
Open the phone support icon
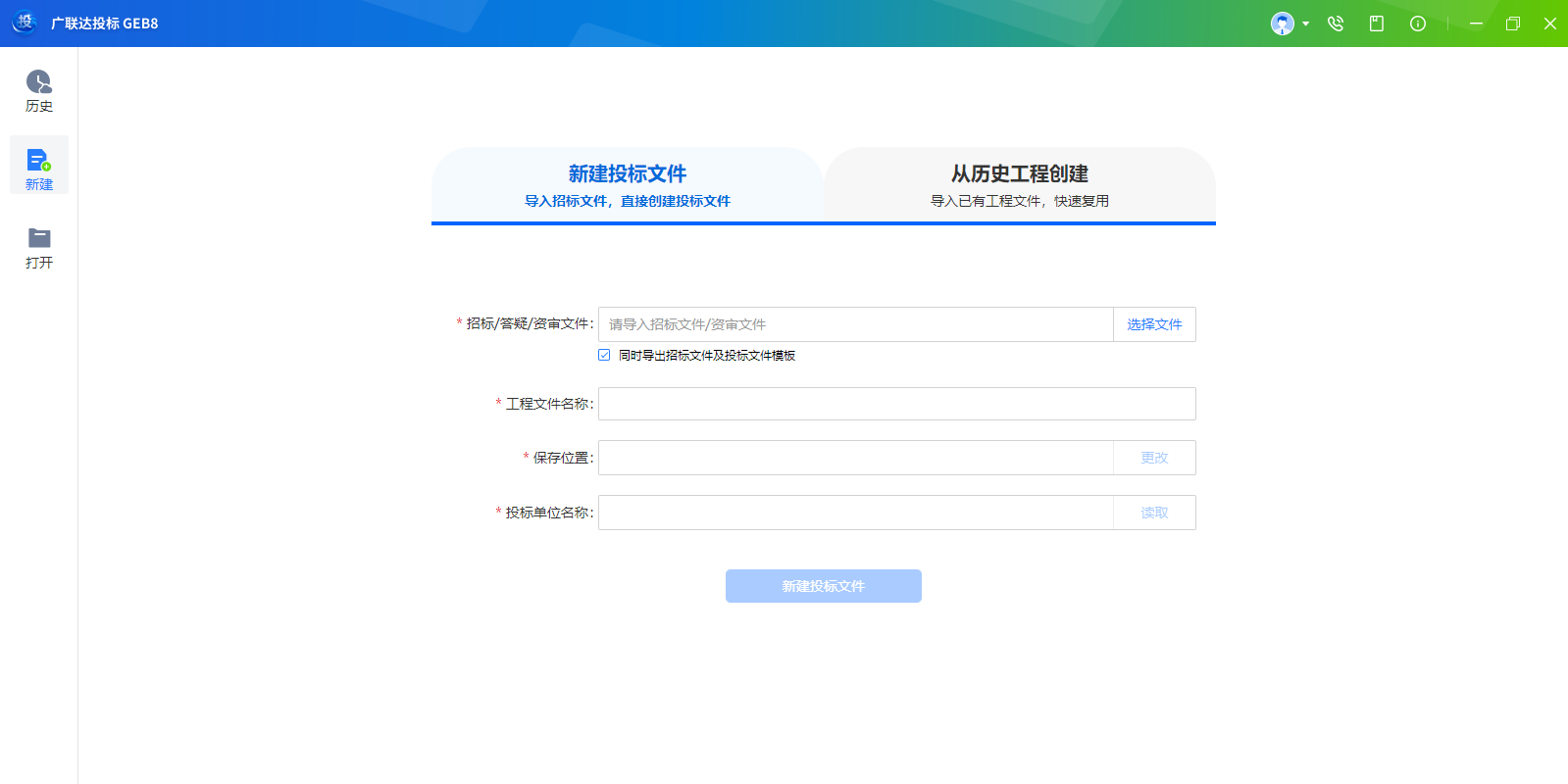pyautogui.click(x=1336, y=24)
